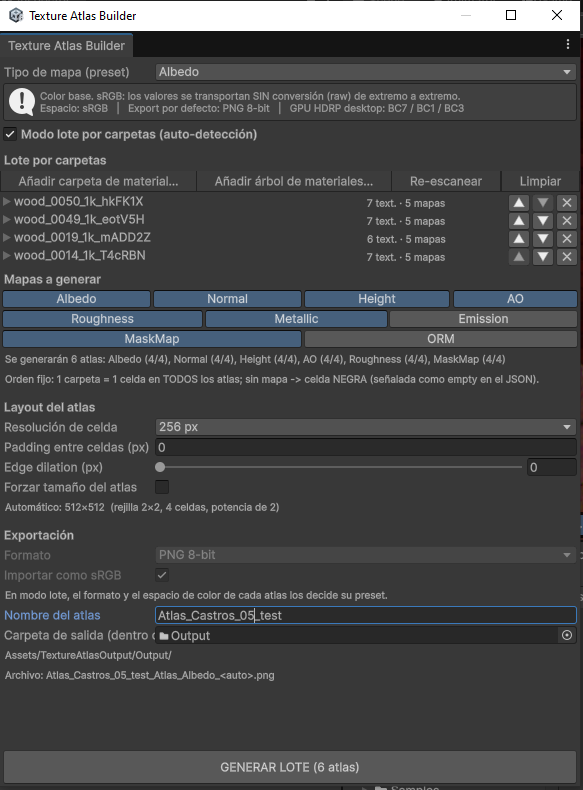Open the Resolución de celda dropdown

coord(366,427)
